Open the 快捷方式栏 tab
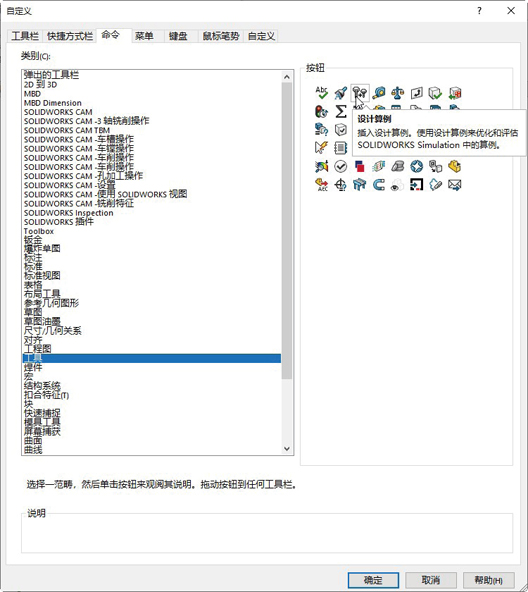The height and width of the screenshot is (592, 528). 69,36
